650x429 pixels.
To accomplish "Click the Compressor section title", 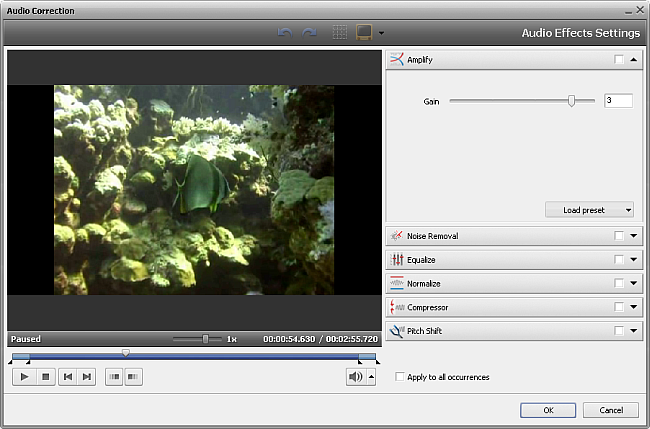I will click(x=427, y=307).
